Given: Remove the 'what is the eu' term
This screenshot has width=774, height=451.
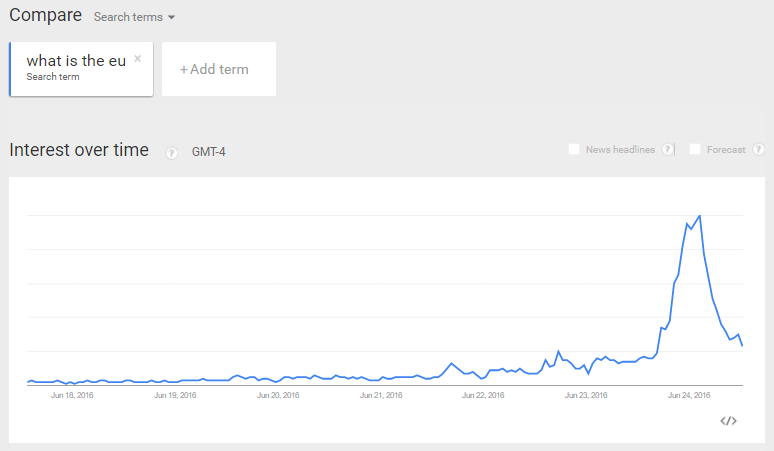Looking at the screenshot, I should pyautogui.click(x=138, y=58).
